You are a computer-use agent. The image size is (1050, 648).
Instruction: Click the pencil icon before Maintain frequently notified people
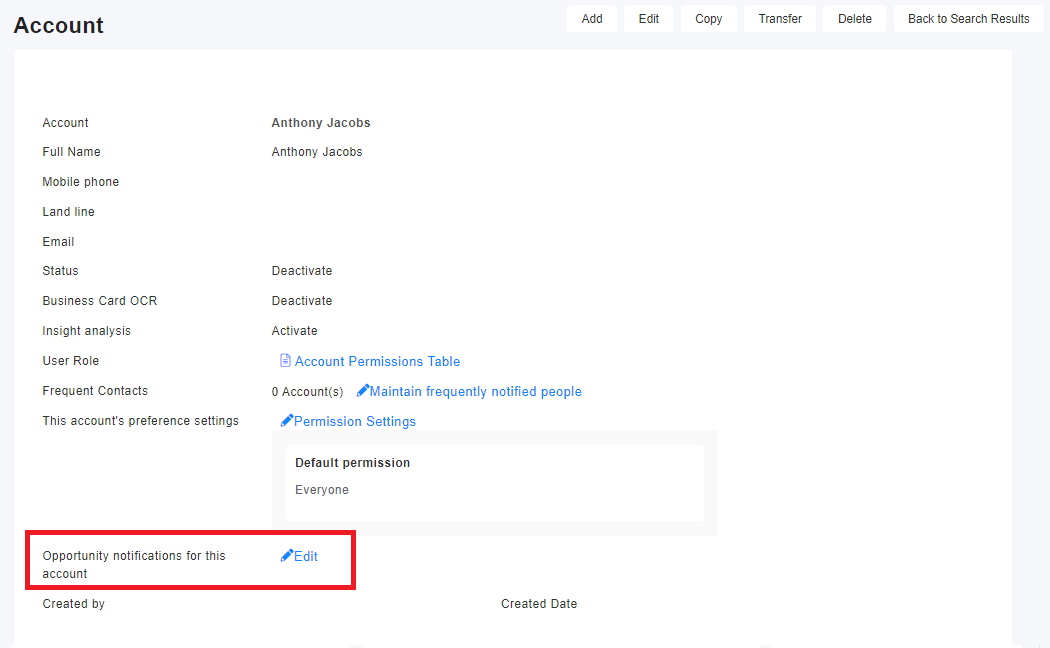[x=362, y=391]
